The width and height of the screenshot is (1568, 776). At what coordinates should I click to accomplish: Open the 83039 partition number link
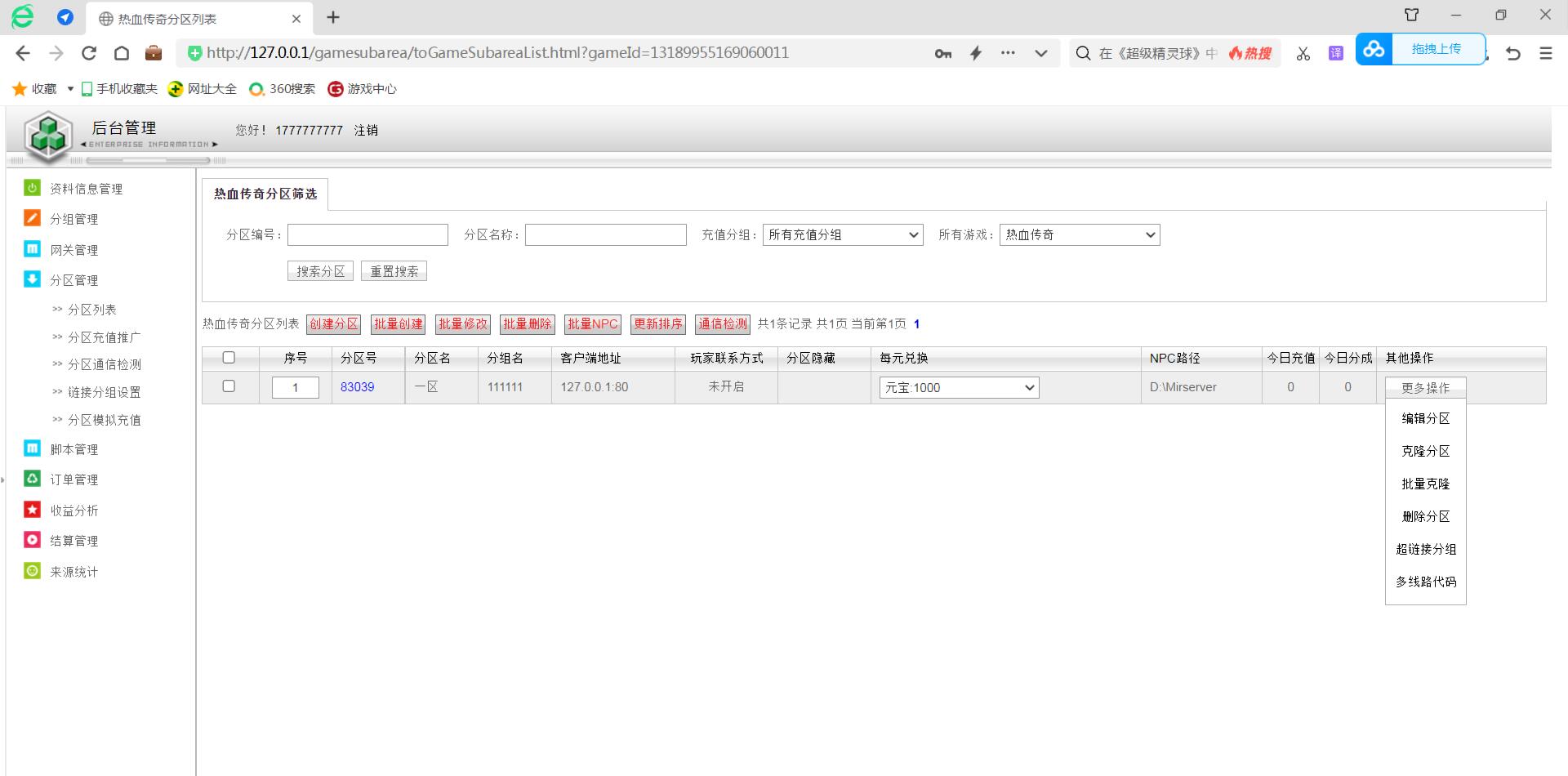(357, 387)
